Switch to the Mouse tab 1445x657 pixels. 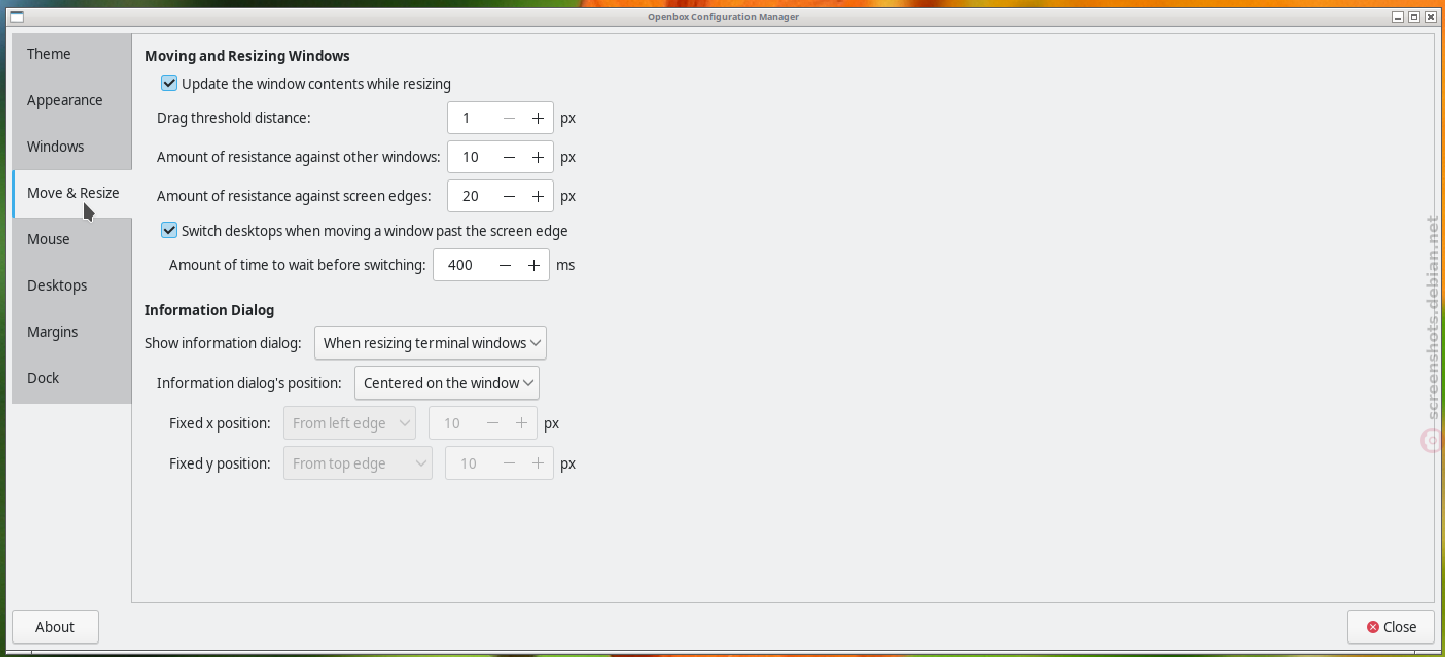[x=72, y=239]
